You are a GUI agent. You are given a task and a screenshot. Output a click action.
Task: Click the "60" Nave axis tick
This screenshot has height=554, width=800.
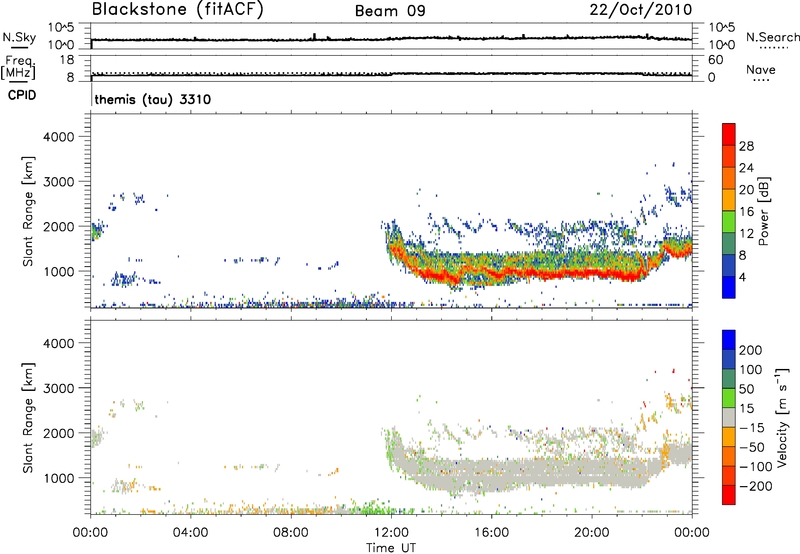[715, 60]
